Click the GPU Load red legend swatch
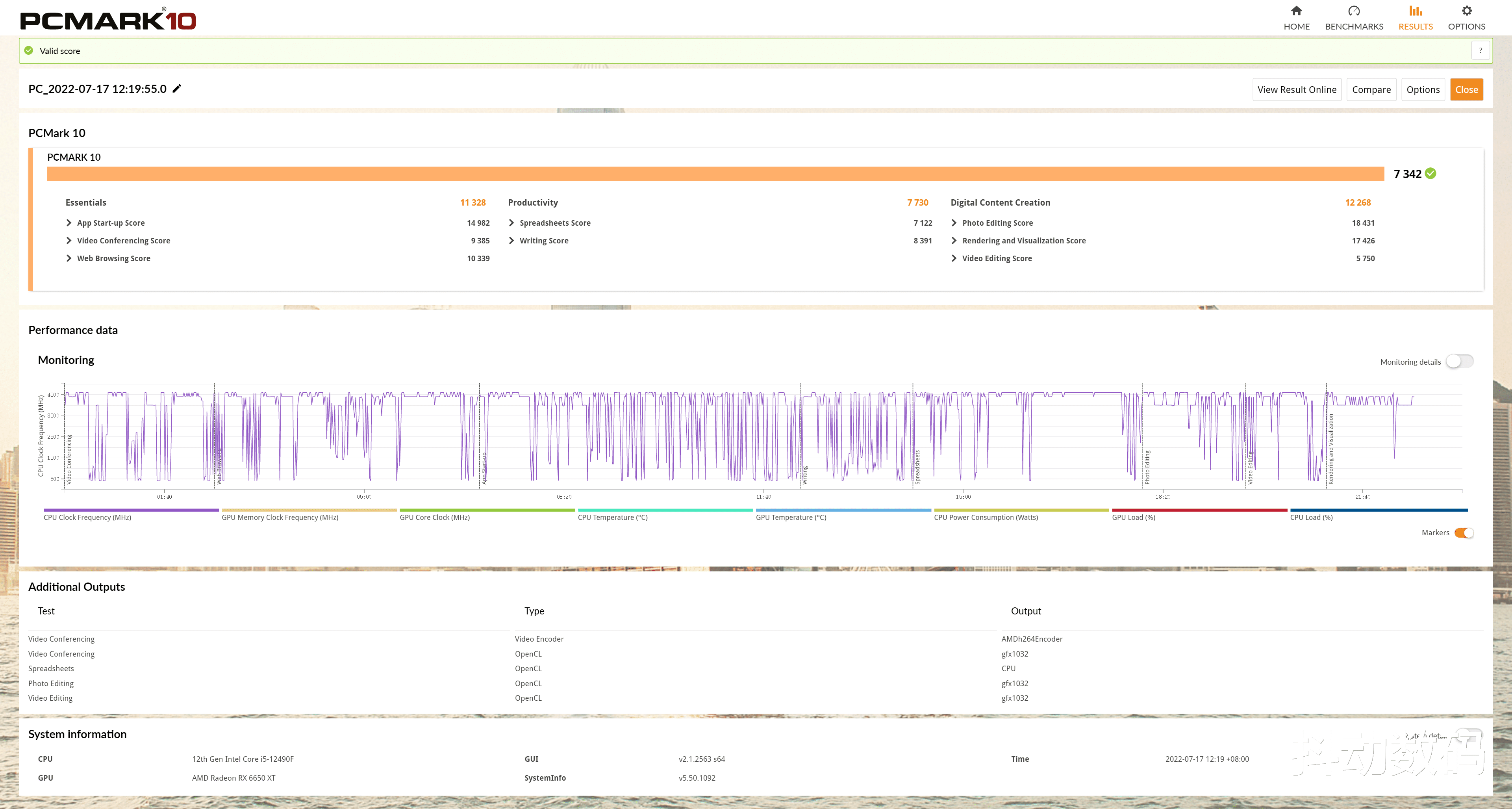Screen dimensions: 1512x809 coord(1199,510)
